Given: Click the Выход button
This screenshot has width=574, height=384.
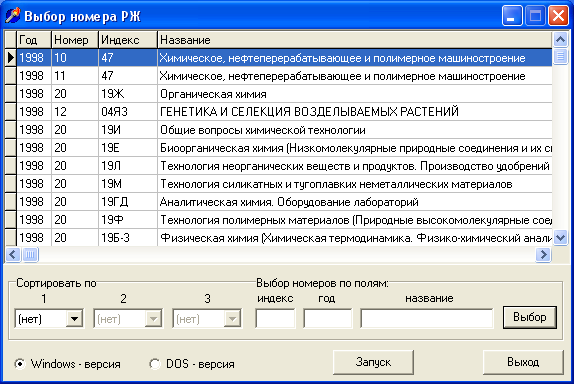Looking at the screenshot, I should 523,362.
